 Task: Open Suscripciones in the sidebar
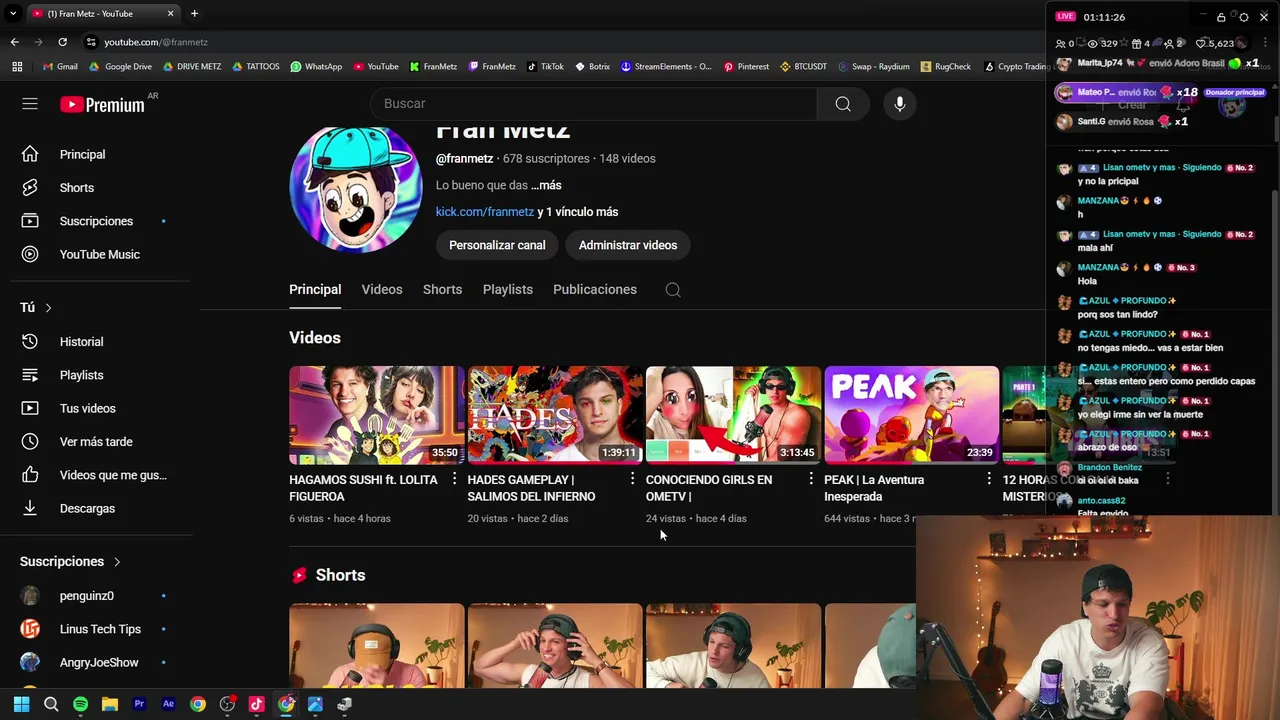pyautogui.click(x=96, y=221)
